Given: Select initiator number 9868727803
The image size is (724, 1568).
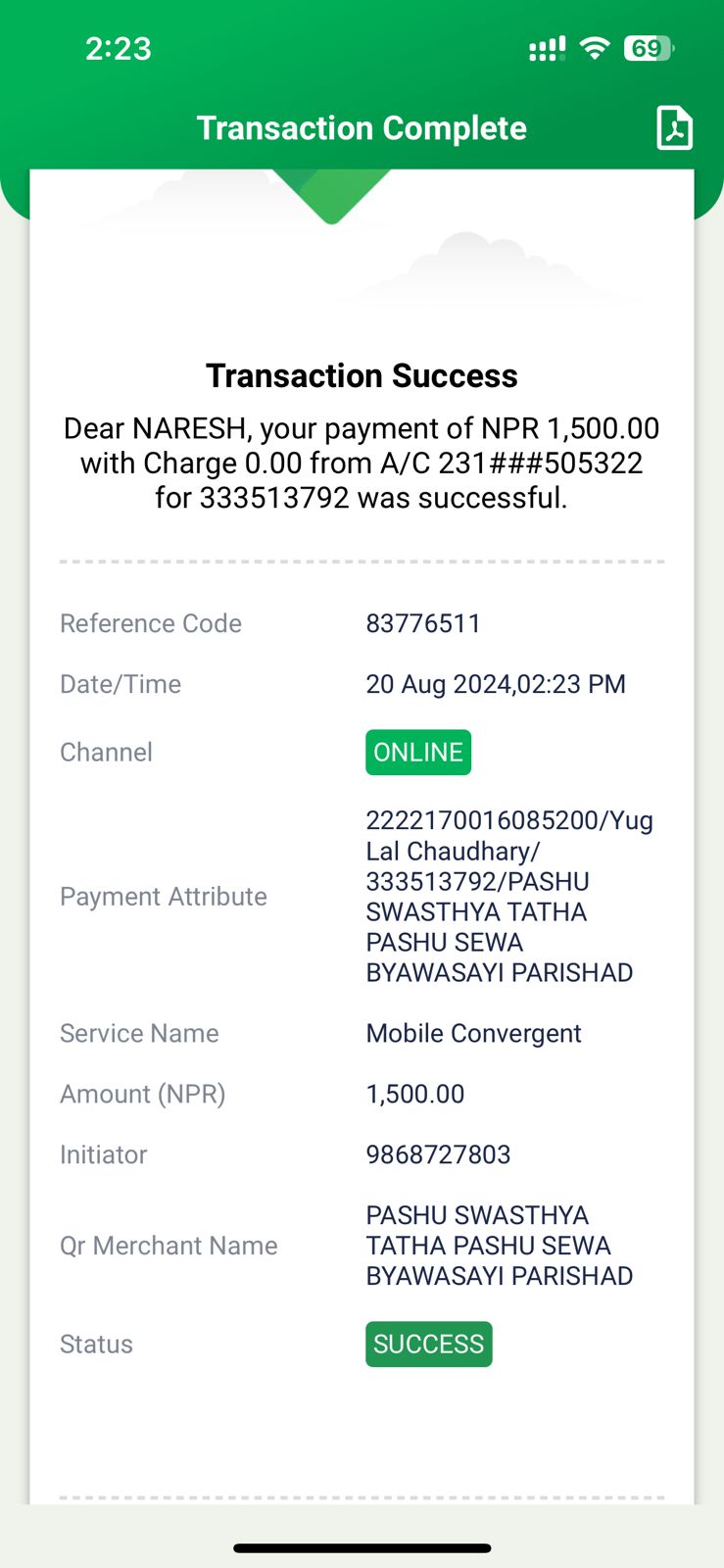Looking at the screenshot, I should 438,1154.
